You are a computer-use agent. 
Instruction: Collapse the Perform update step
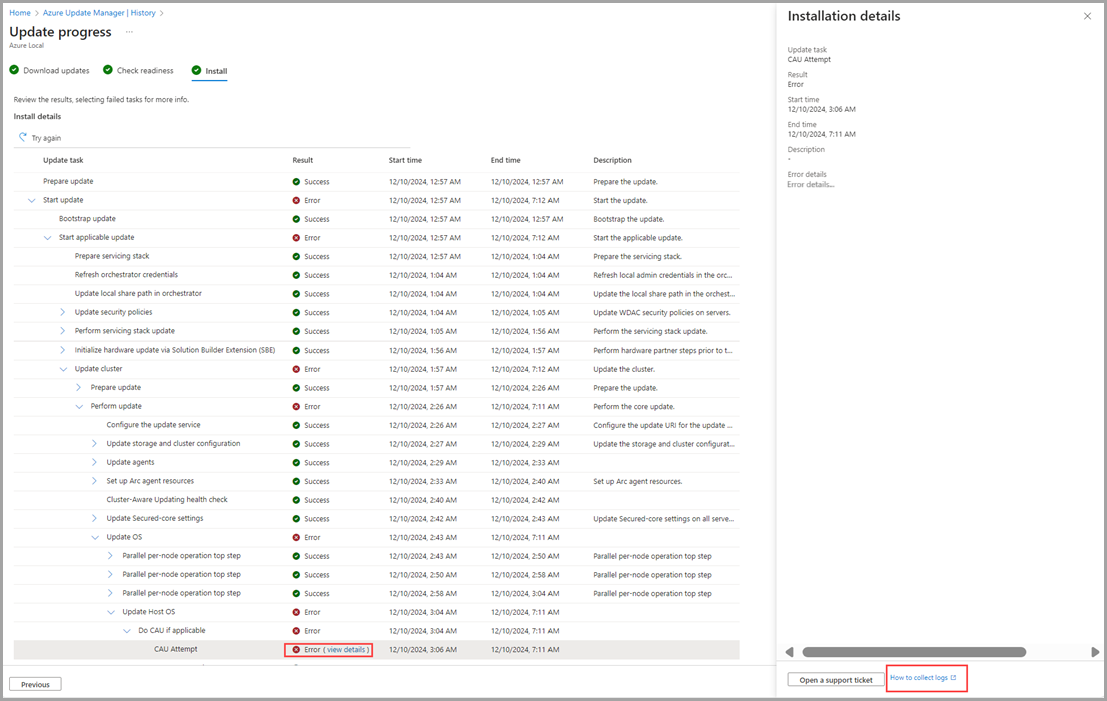tap(79, 406)
